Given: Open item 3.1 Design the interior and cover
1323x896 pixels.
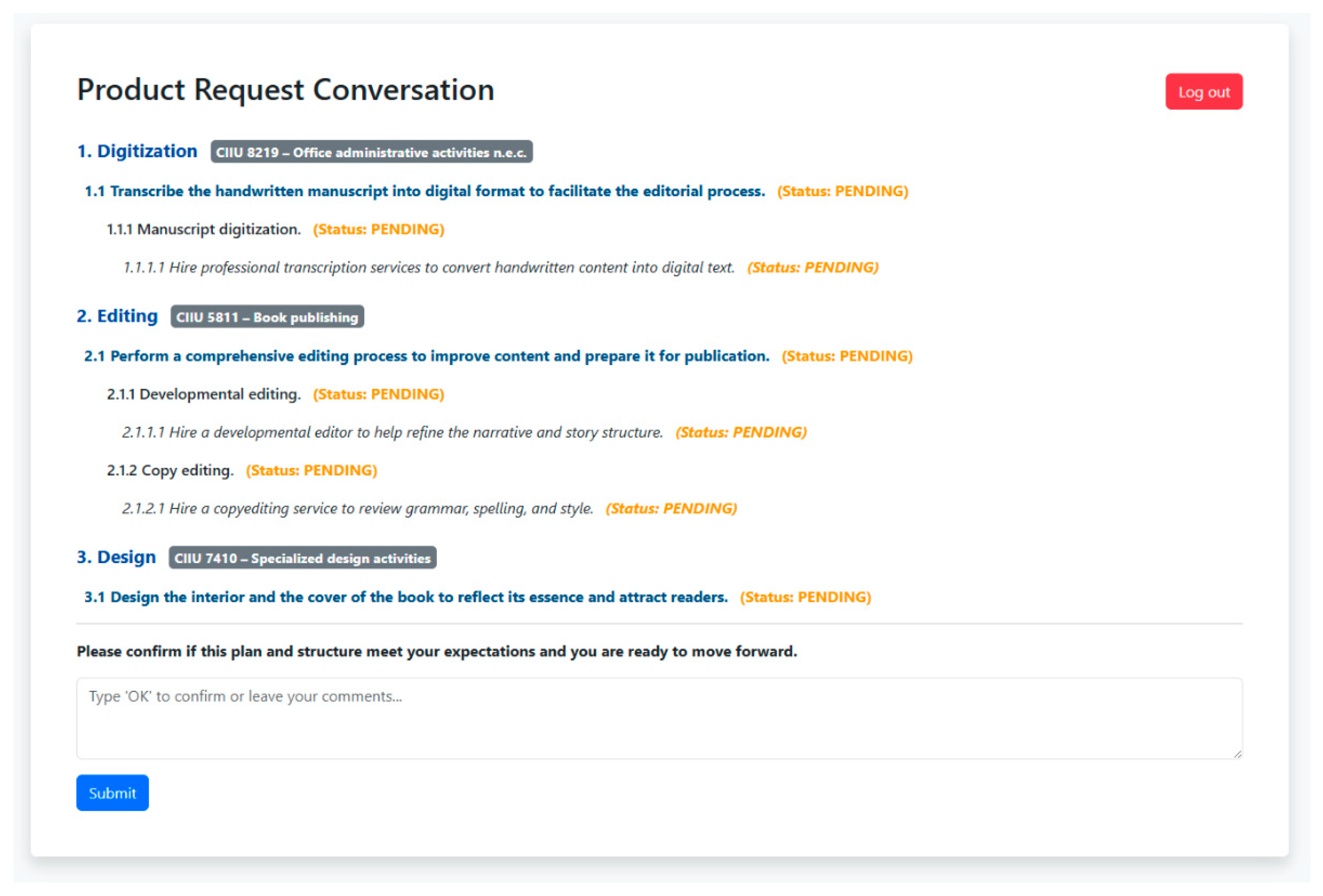Looking at the screenshot, I should click(405, 597).
